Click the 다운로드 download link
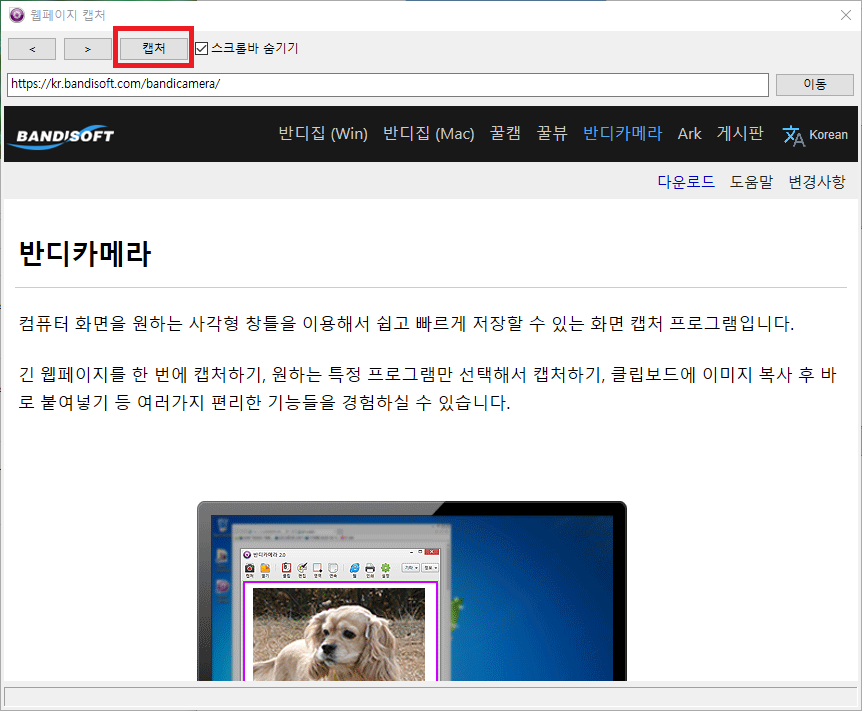The height and width of the screenshot is (711, 862). coord(686,181)
